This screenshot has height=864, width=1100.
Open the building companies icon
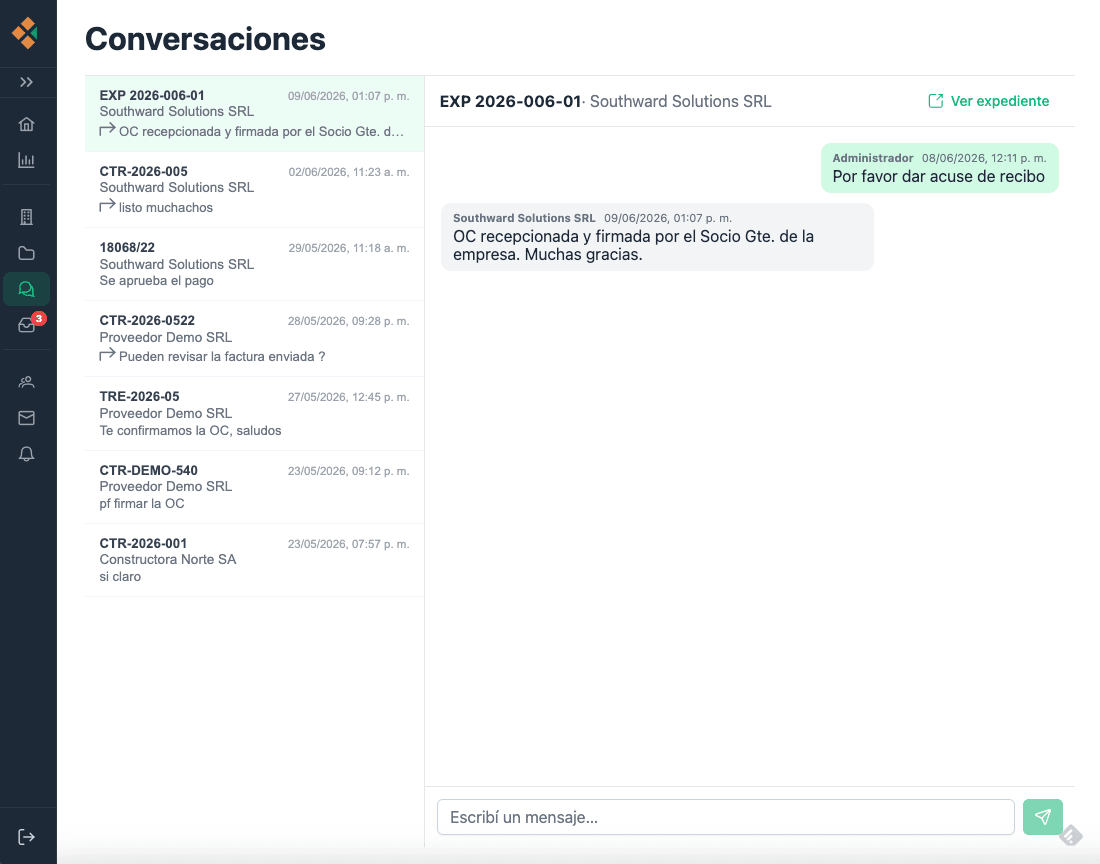pyautogui.click(x=26, y=217)
